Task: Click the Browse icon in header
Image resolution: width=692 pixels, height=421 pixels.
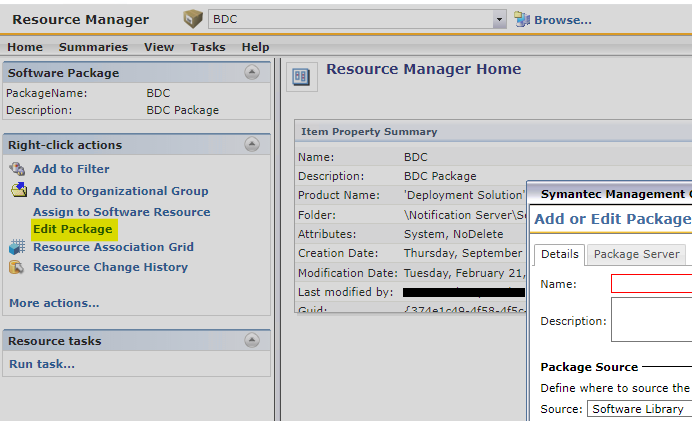Action: pos(522,19)
